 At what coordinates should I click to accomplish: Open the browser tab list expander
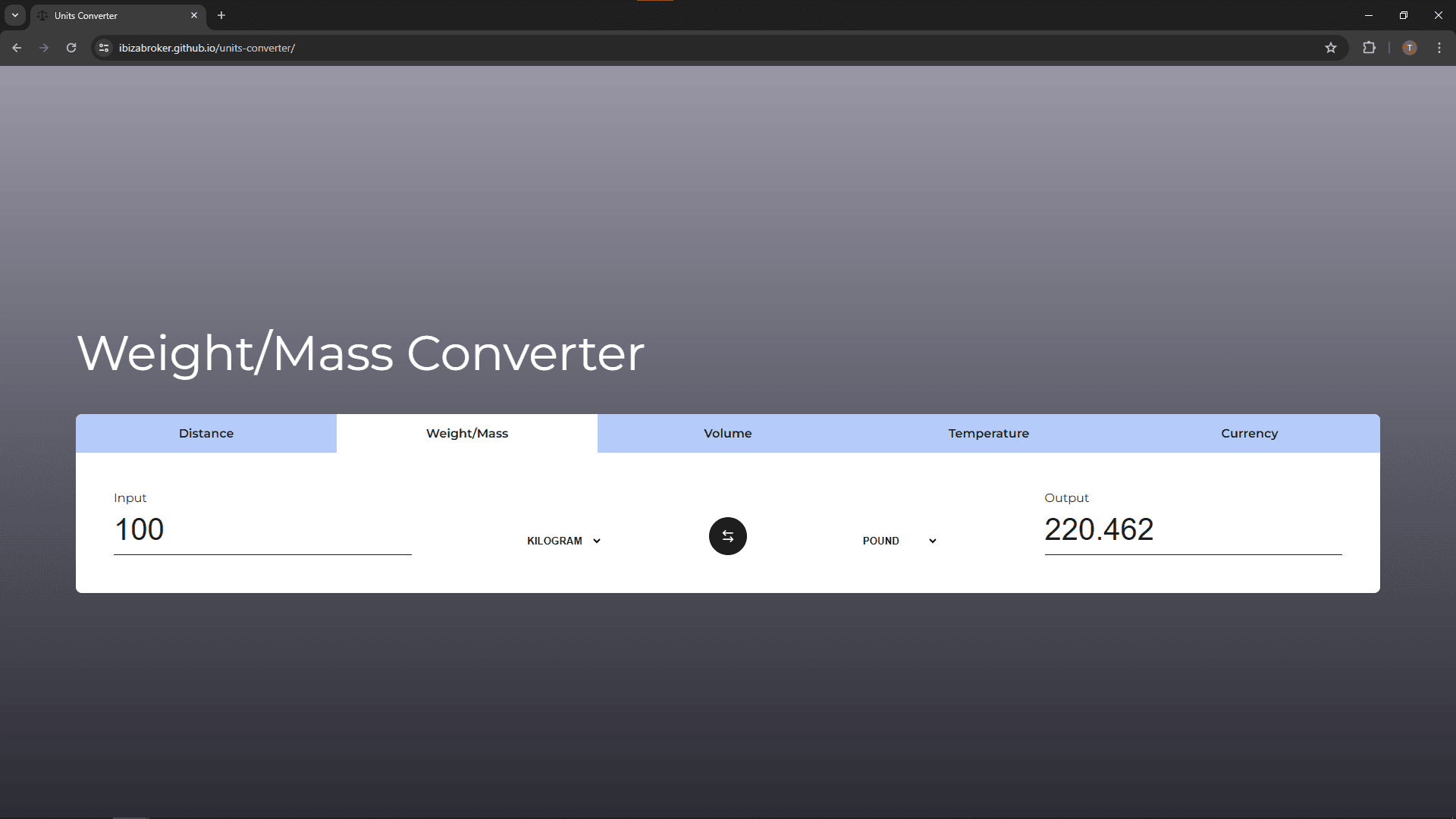14,16
